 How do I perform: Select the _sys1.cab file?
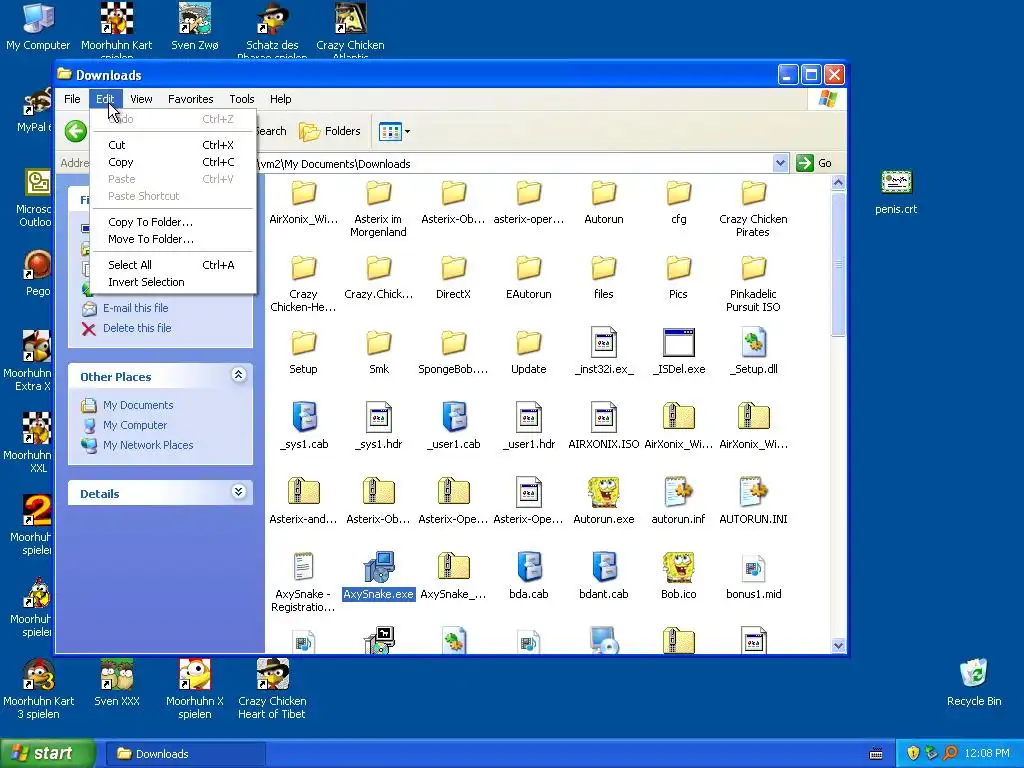[x=304, y=427]
